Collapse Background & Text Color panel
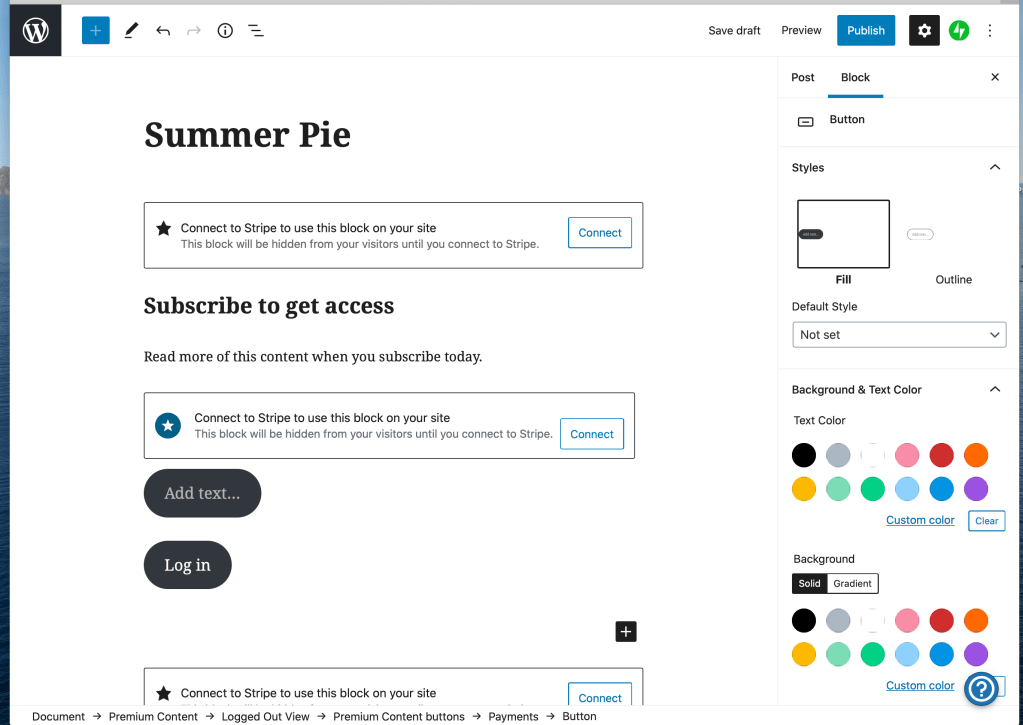This screenshot has height=725, width=1023. 994,390
